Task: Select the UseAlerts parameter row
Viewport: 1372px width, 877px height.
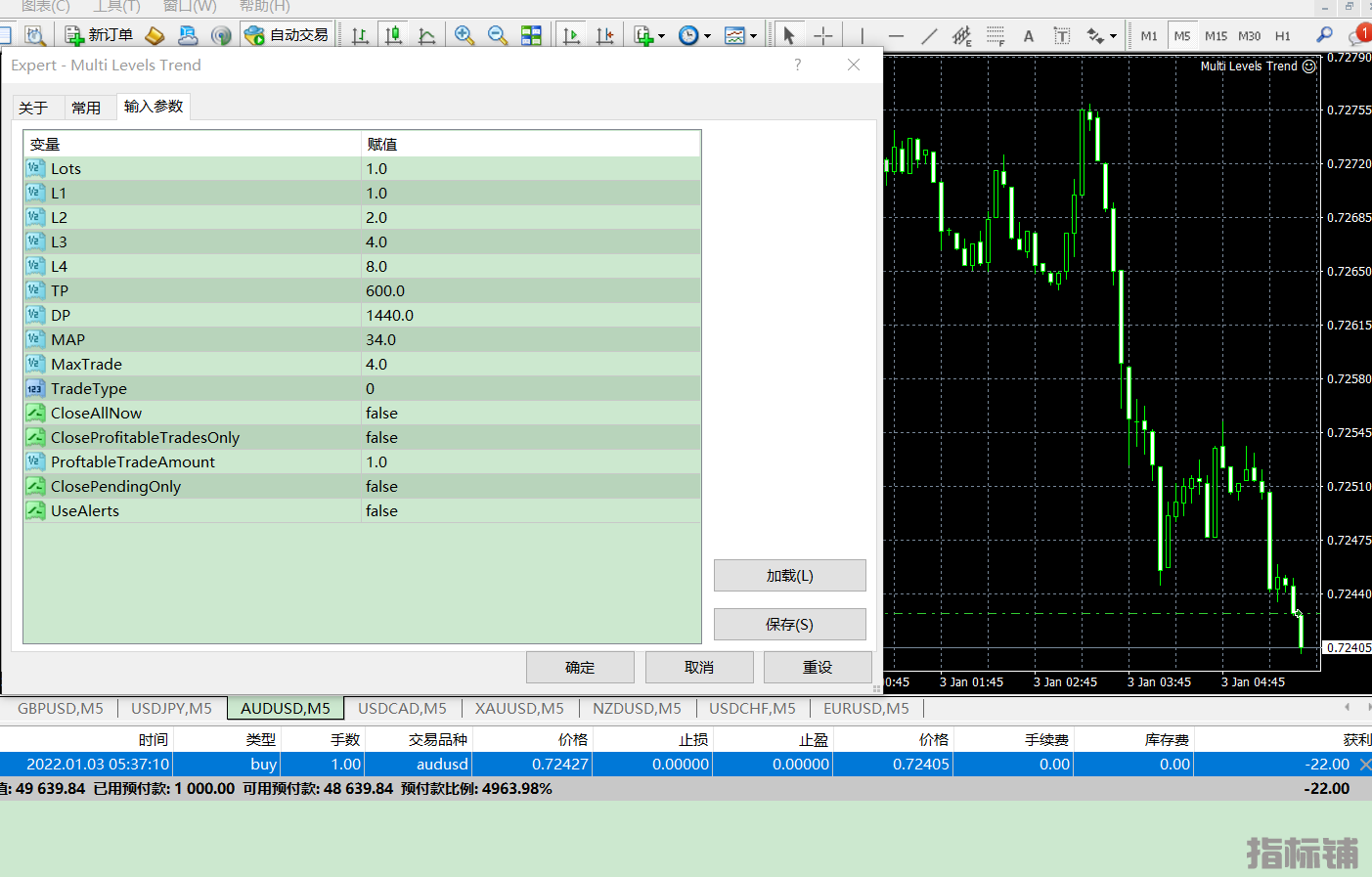Action: pyautogui.click(x=362, y=510)
